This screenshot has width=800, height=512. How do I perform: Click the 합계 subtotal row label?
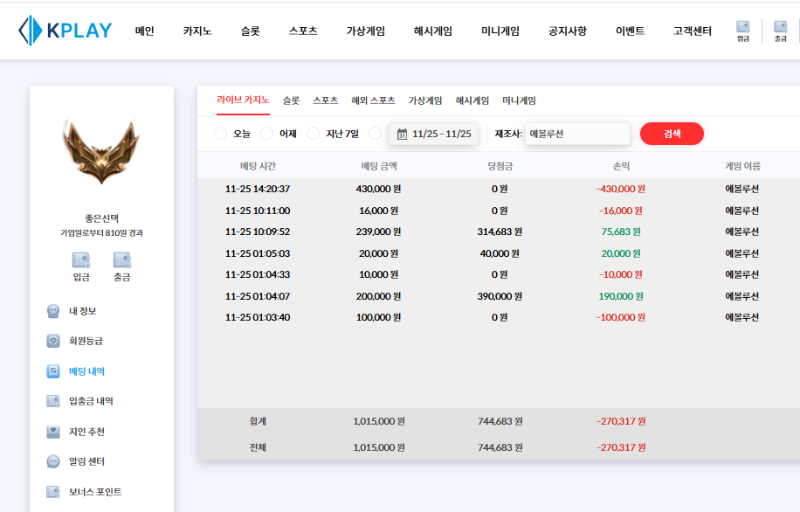point(258,421)
